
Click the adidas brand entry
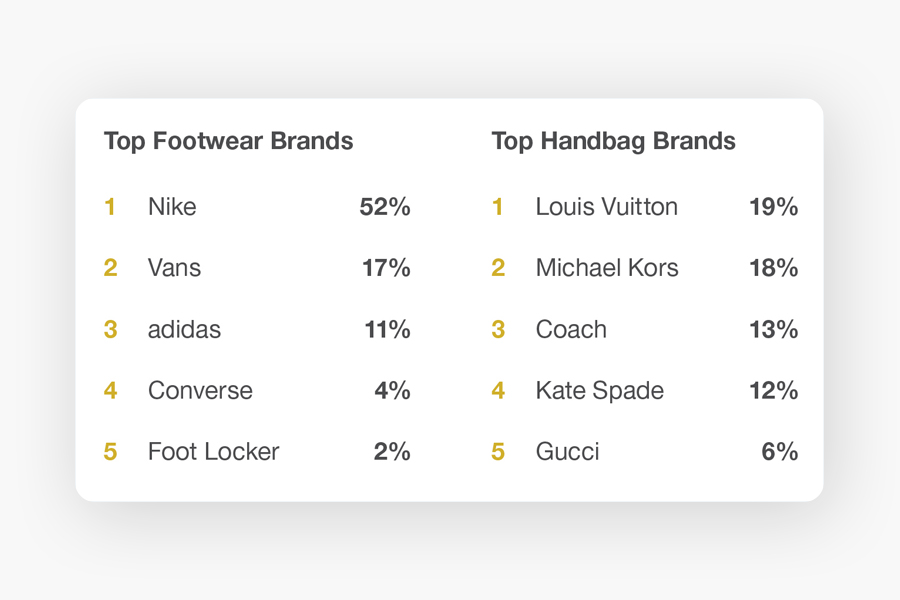click(x=184, y=329)
